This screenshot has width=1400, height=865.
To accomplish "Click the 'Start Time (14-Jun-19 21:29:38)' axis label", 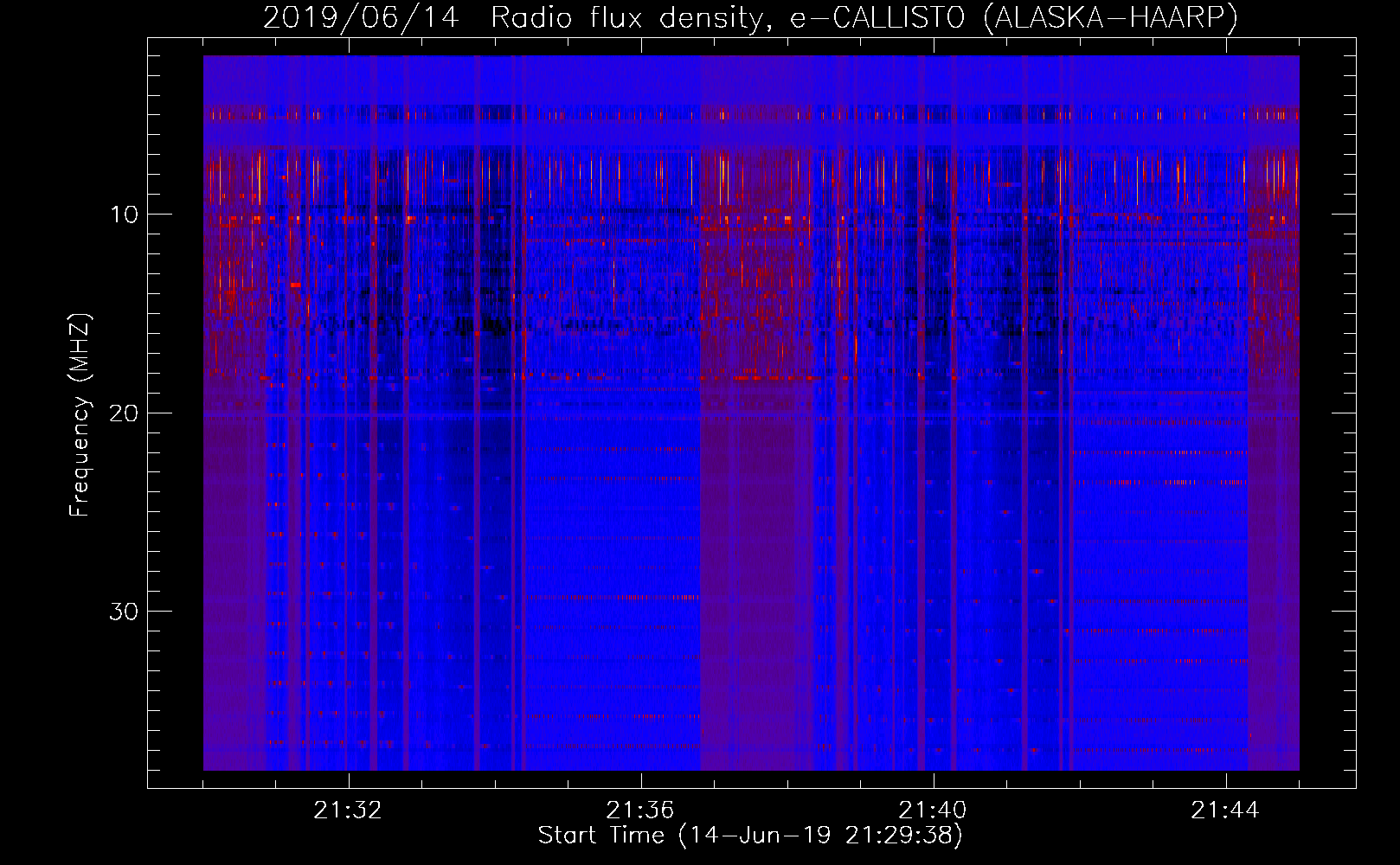I will (750, 836).
